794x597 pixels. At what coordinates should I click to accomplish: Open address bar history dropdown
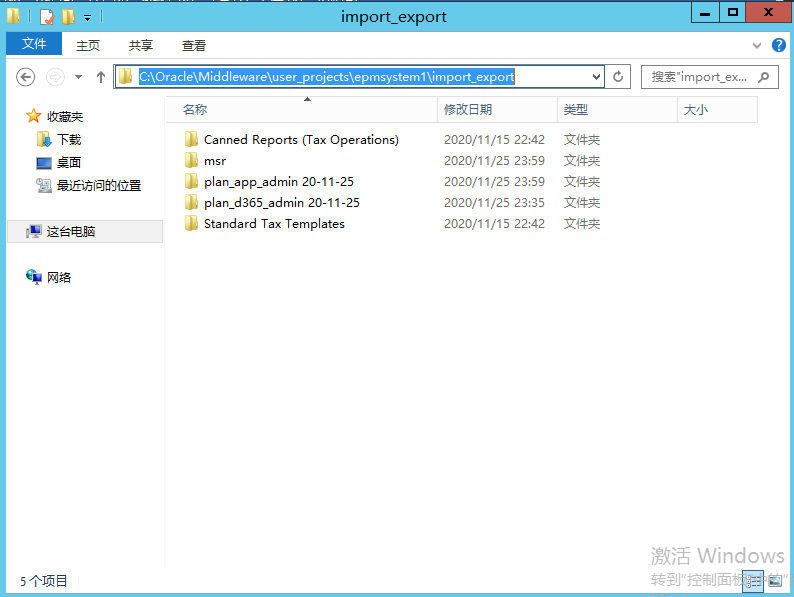coord(596,77)
